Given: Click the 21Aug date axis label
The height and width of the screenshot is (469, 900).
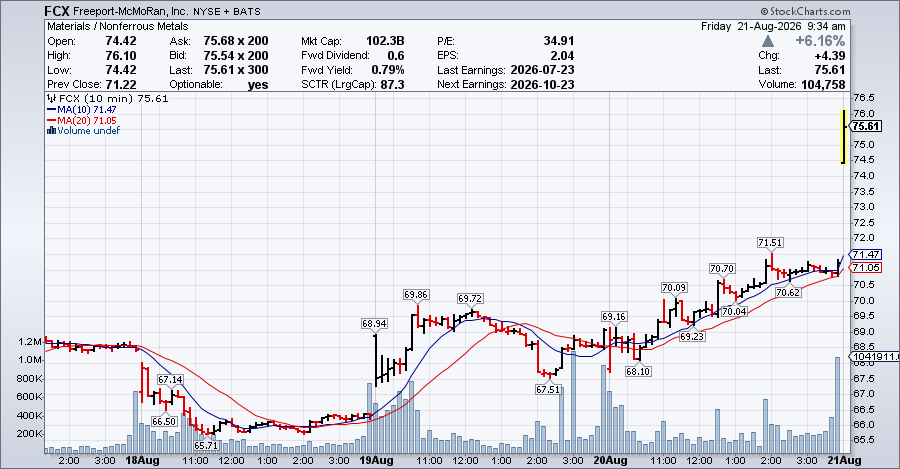Looking at the screenshot, I should tap(844, 460).
